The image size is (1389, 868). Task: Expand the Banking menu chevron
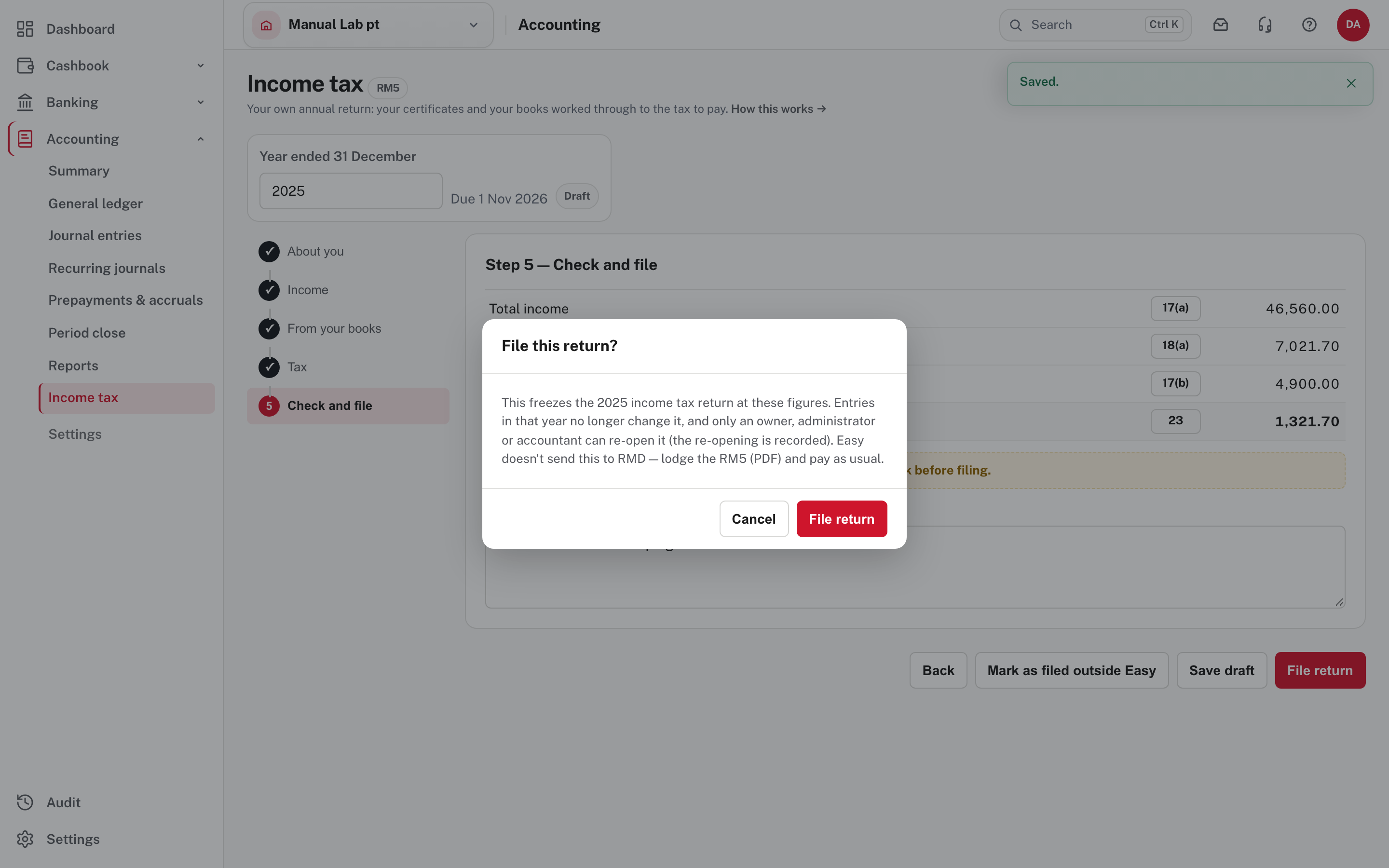click(200, 102)
